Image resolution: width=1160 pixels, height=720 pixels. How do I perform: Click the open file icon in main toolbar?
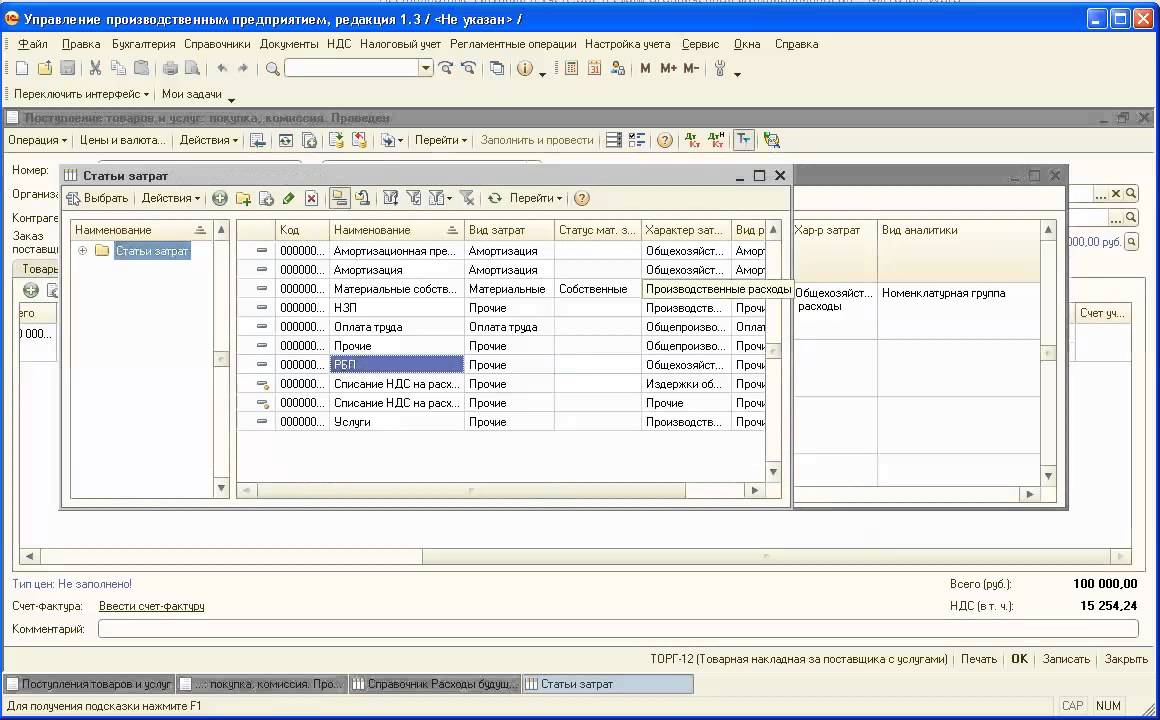pyautogui.click(x=44, y=68)
